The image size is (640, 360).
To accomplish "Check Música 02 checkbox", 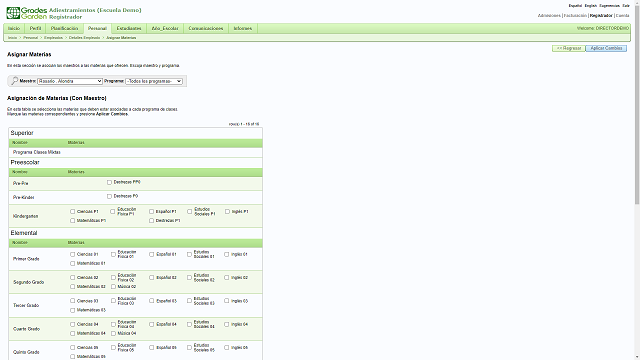I will [x=113, y=287].
